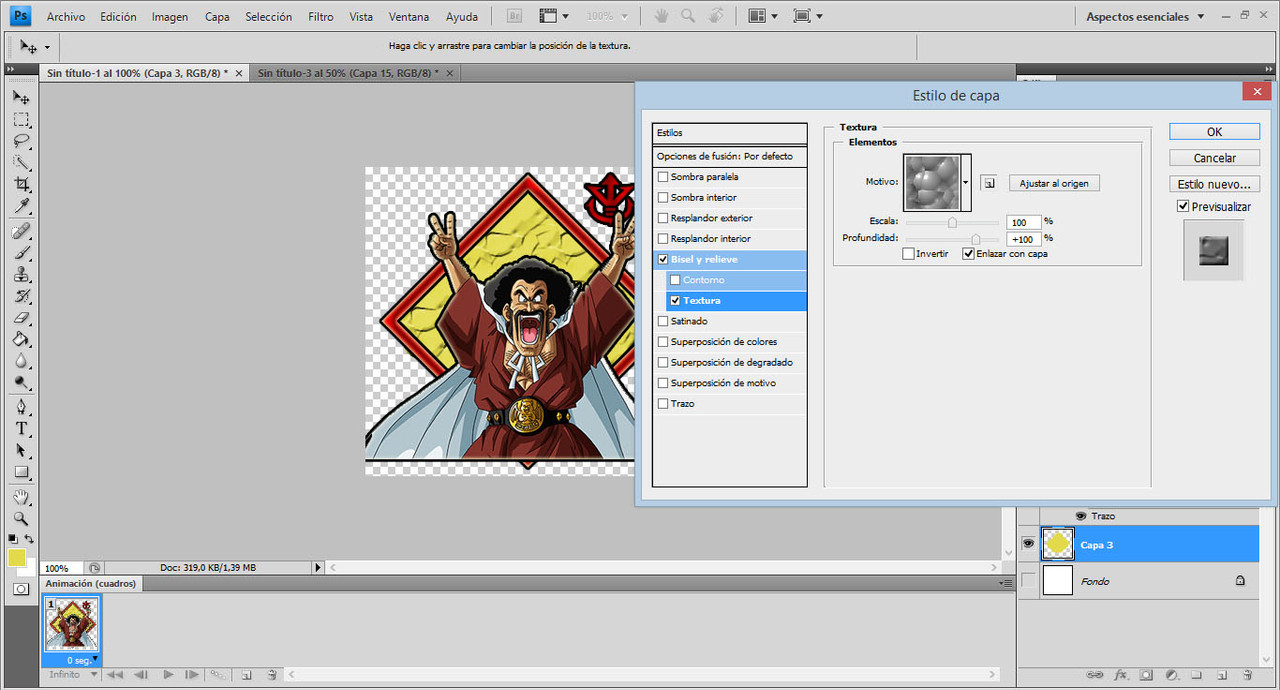This screenshot has width=1280, height=690.
Task: Add a layer mask in Layers panel
Action: click(1146, 675)
